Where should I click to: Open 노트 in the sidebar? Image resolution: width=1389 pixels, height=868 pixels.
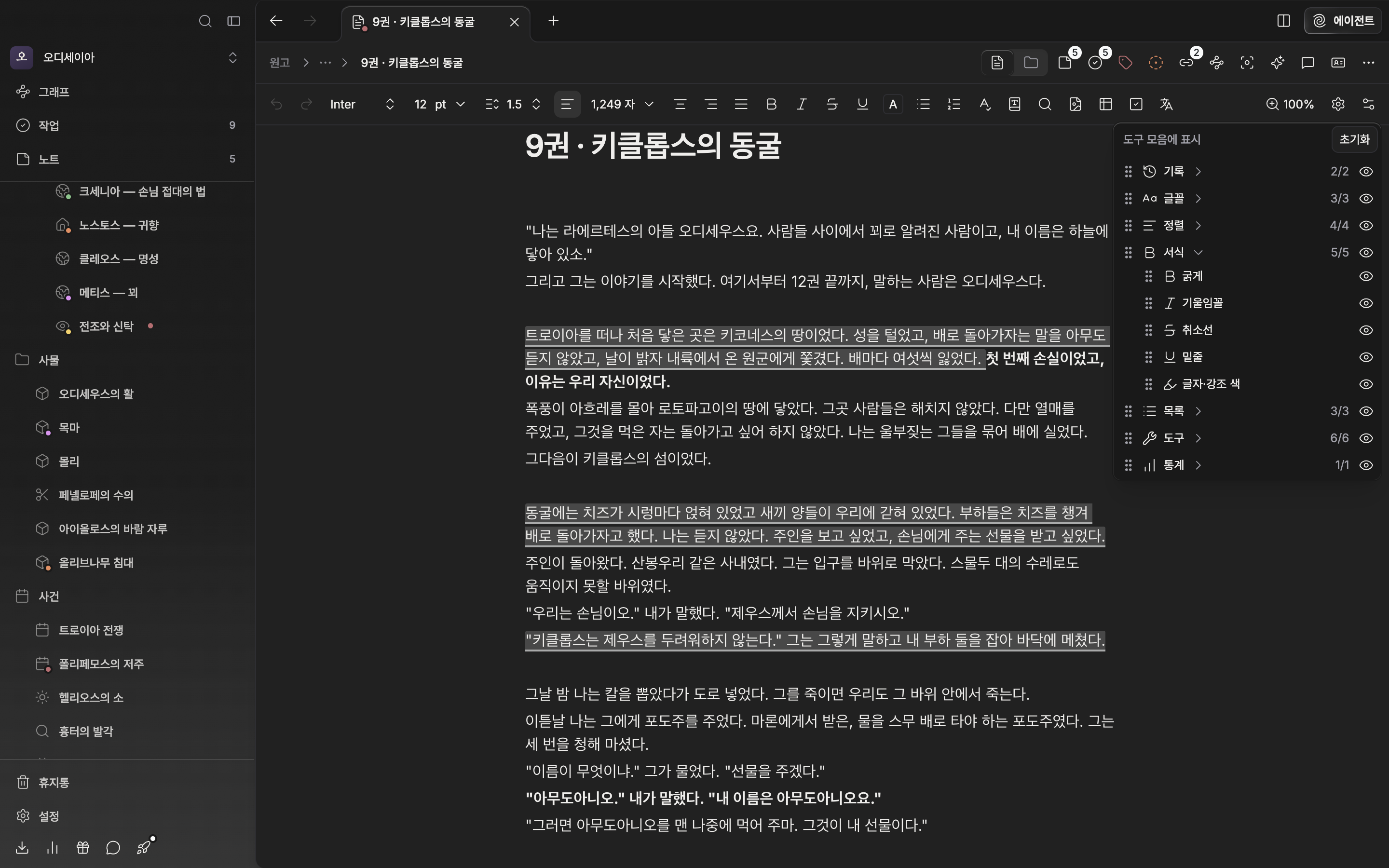(x=127, y=159)
